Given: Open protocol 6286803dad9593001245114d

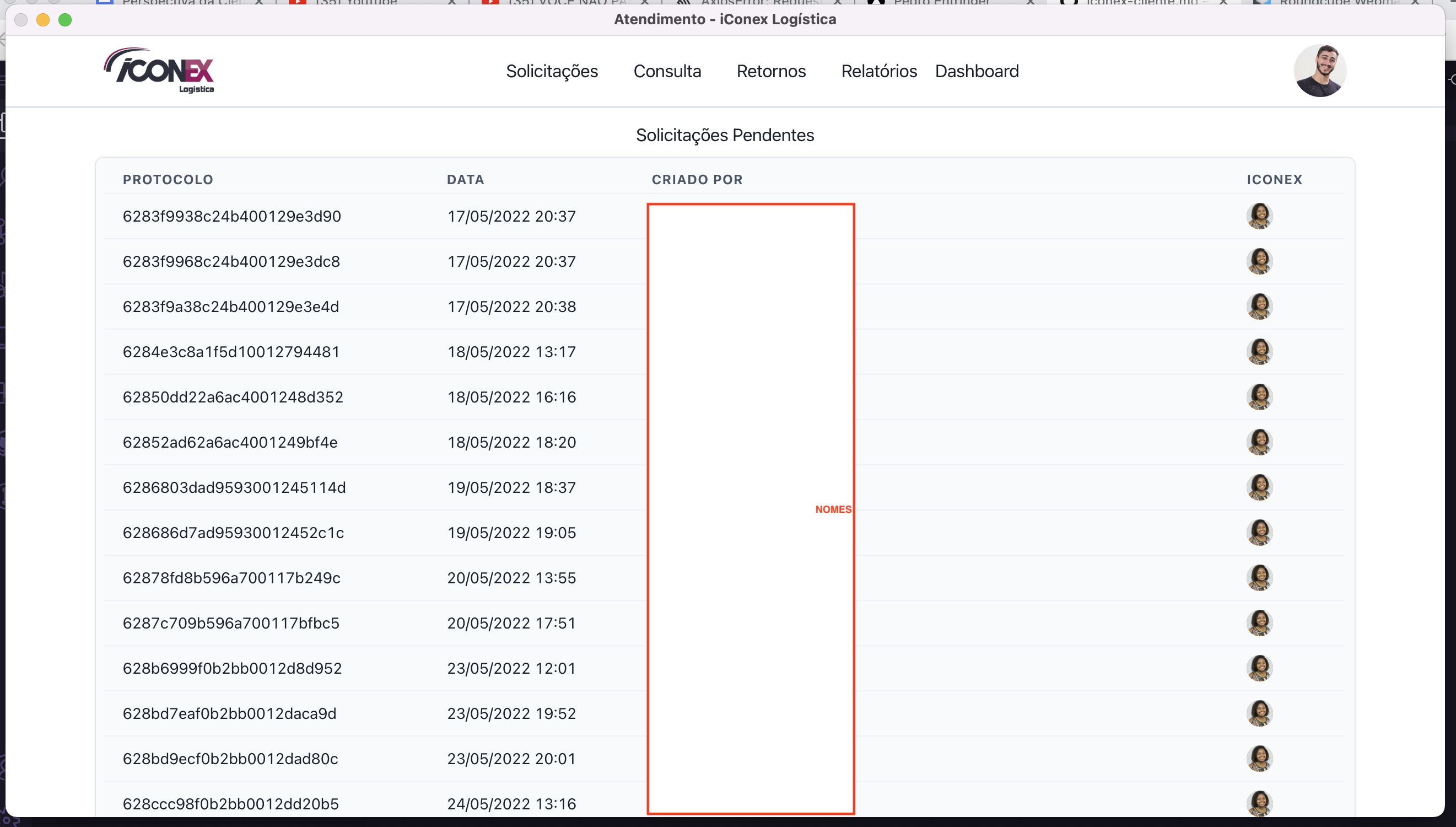Looking at the screenshot, I should pyautogui.click(x=234, y=487).
